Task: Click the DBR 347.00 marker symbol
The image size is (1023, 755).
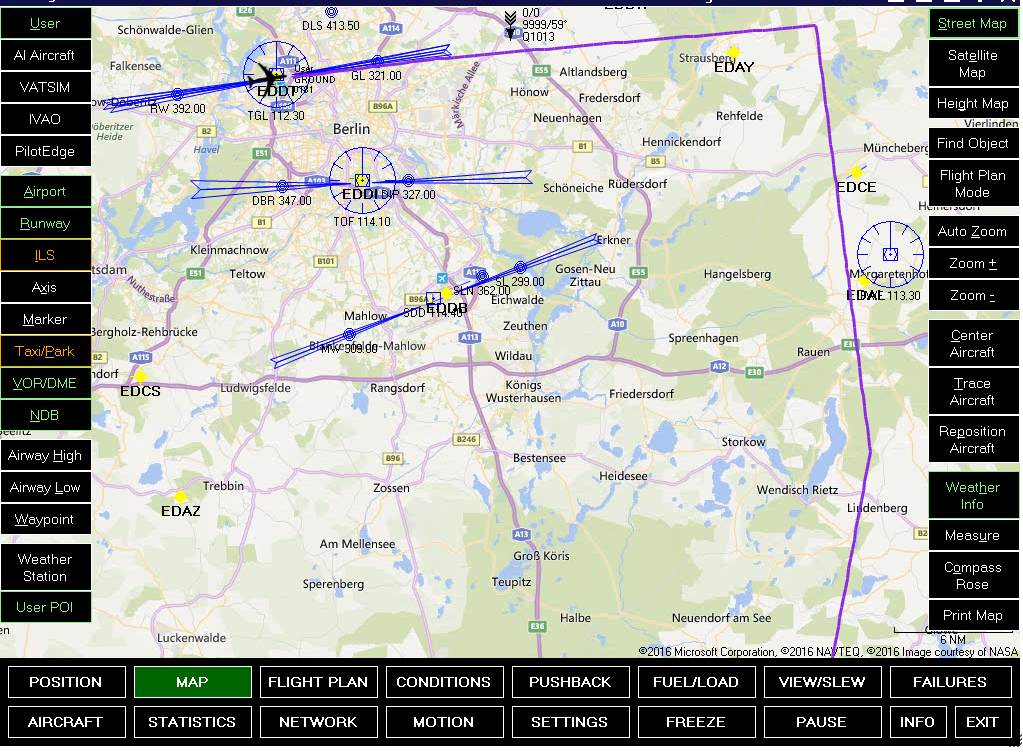Action: click(x=282, y=187)
